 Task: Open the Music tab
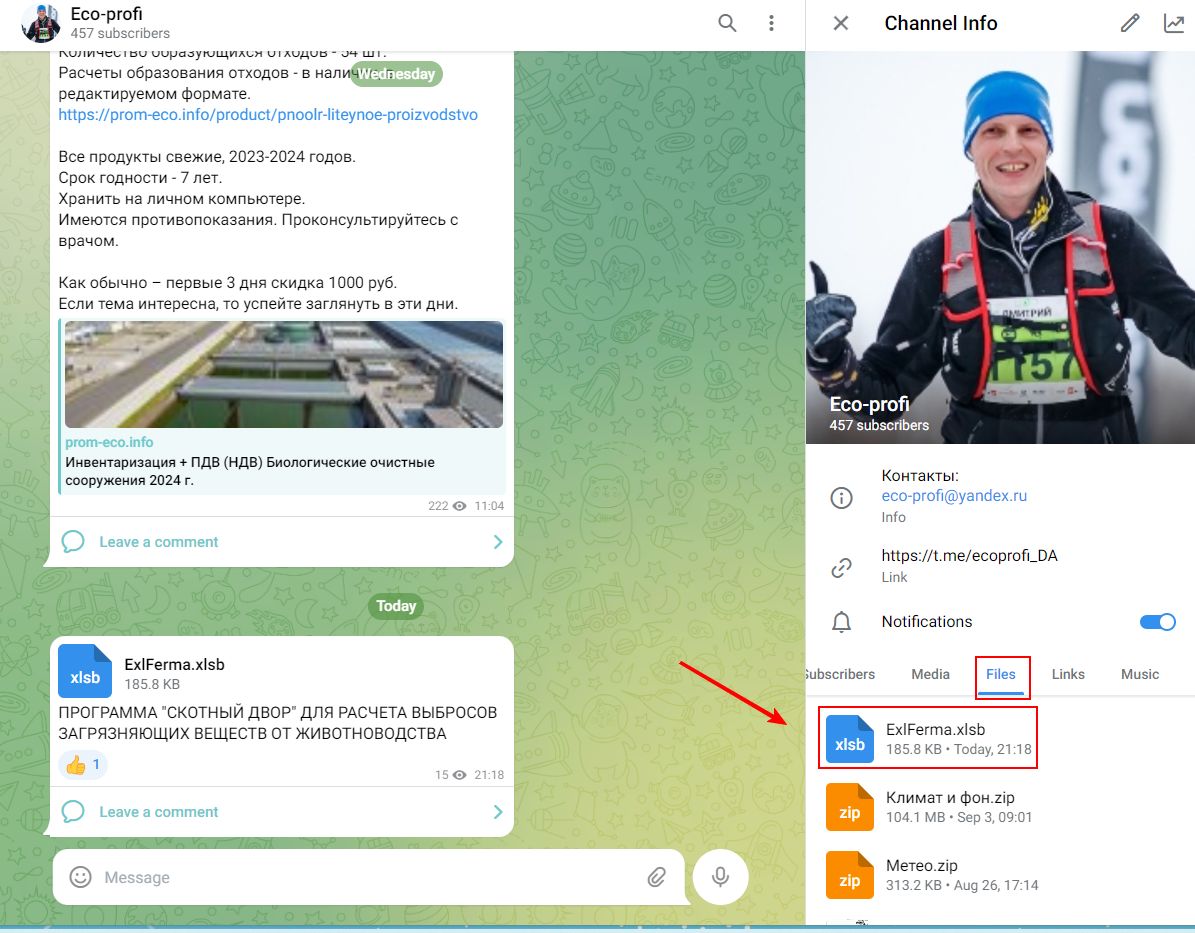click(1139, 674)
